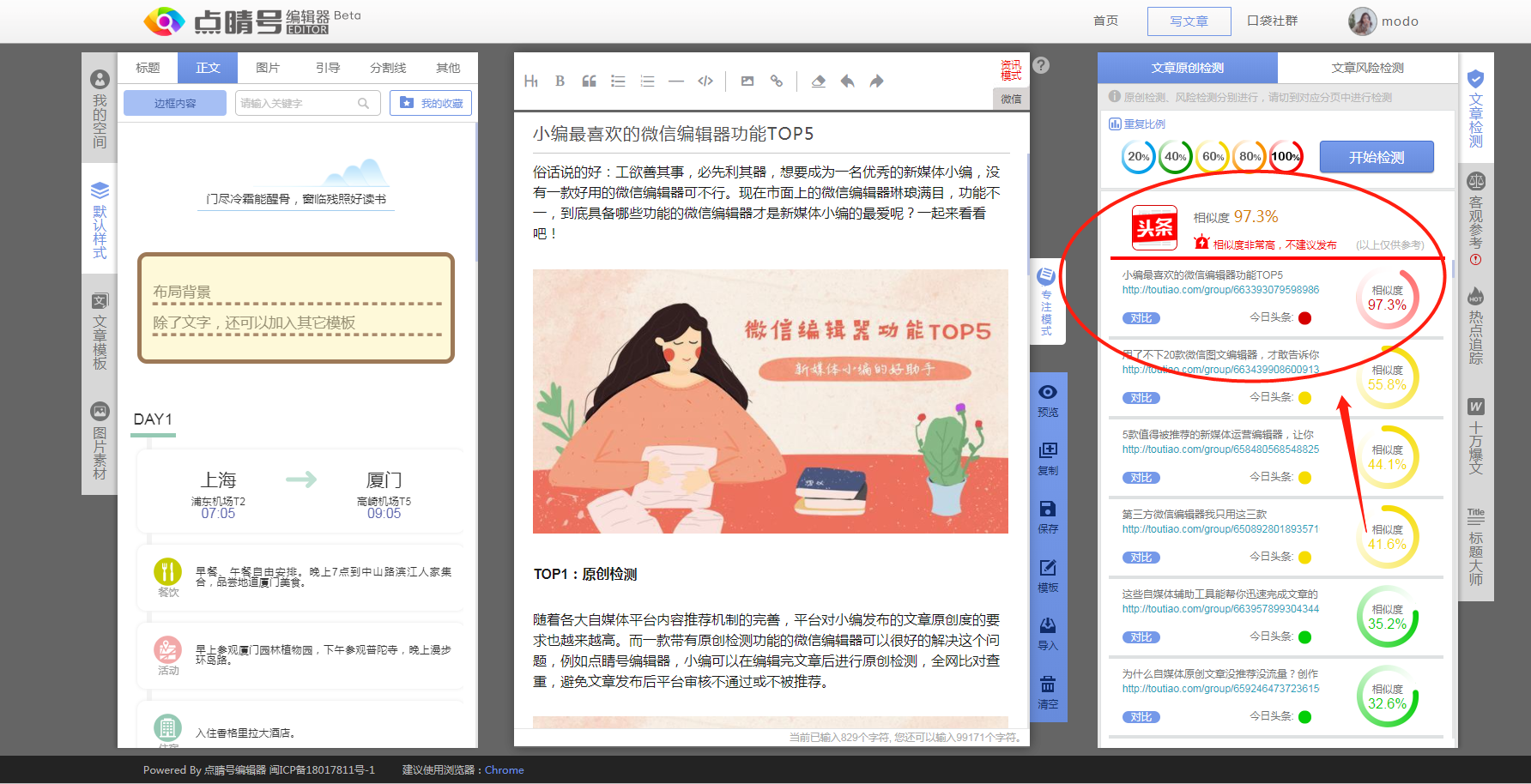The image size is (1531, 784).
Task: Undo the last edit
Action: coord(847,81)
